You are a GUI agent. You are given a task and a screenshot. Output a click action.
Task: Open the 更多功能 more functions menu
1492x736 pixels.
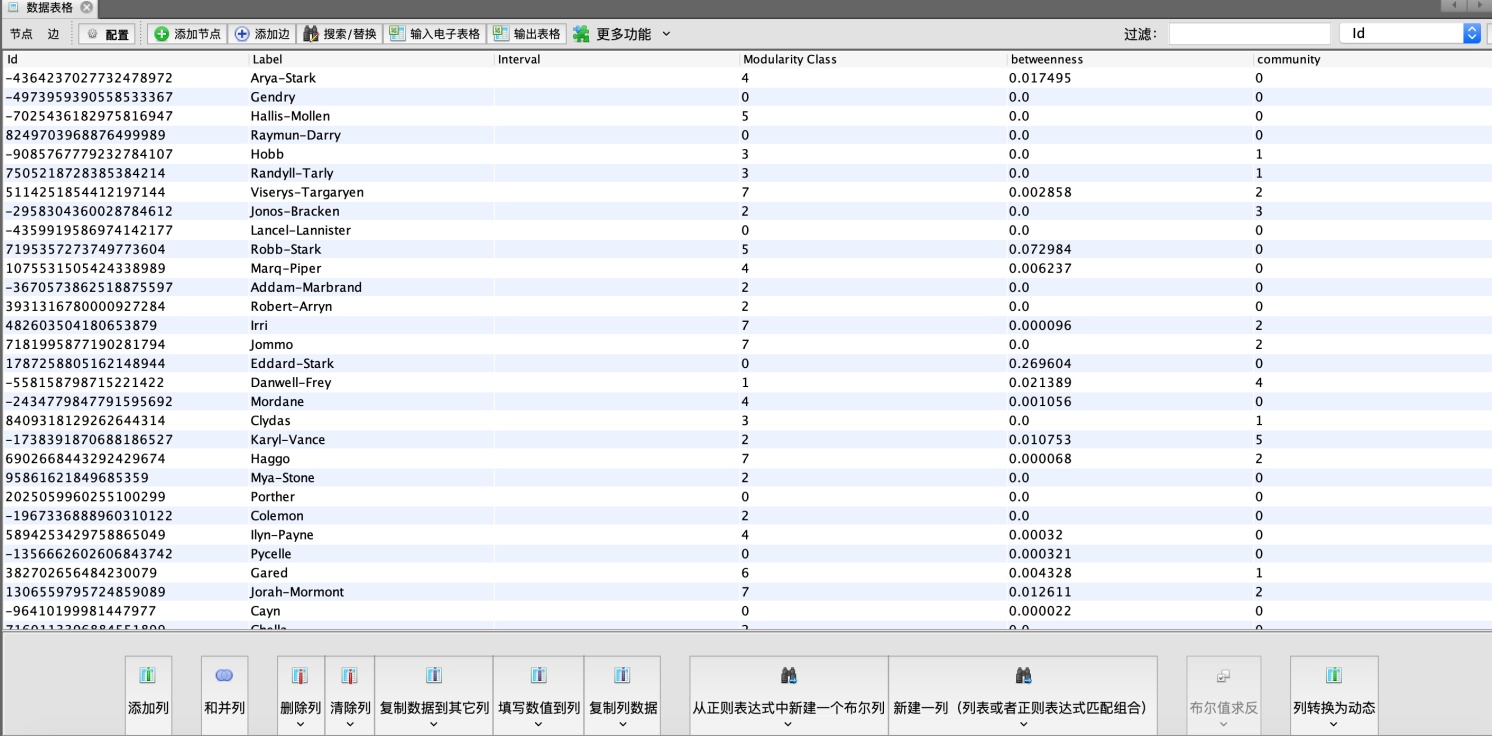click(621, 34)
